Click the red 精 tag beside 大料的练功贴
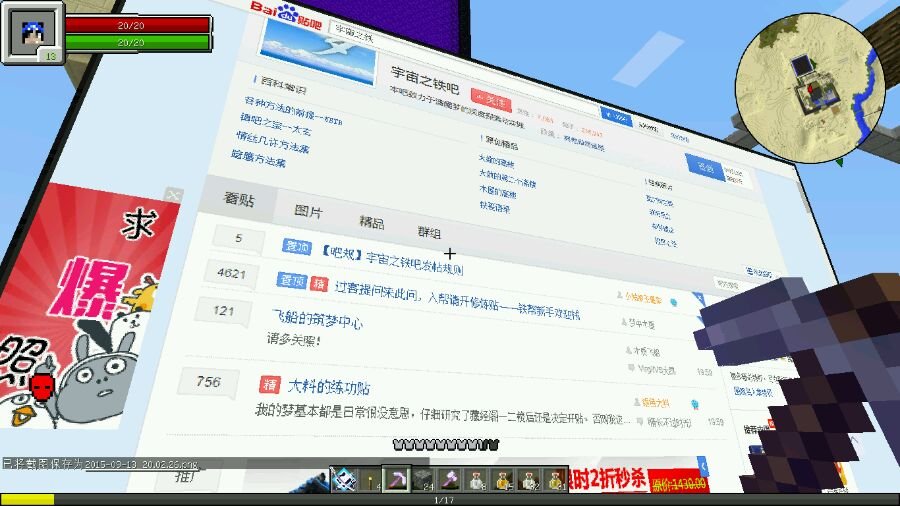900x506 pixels. 269,384
